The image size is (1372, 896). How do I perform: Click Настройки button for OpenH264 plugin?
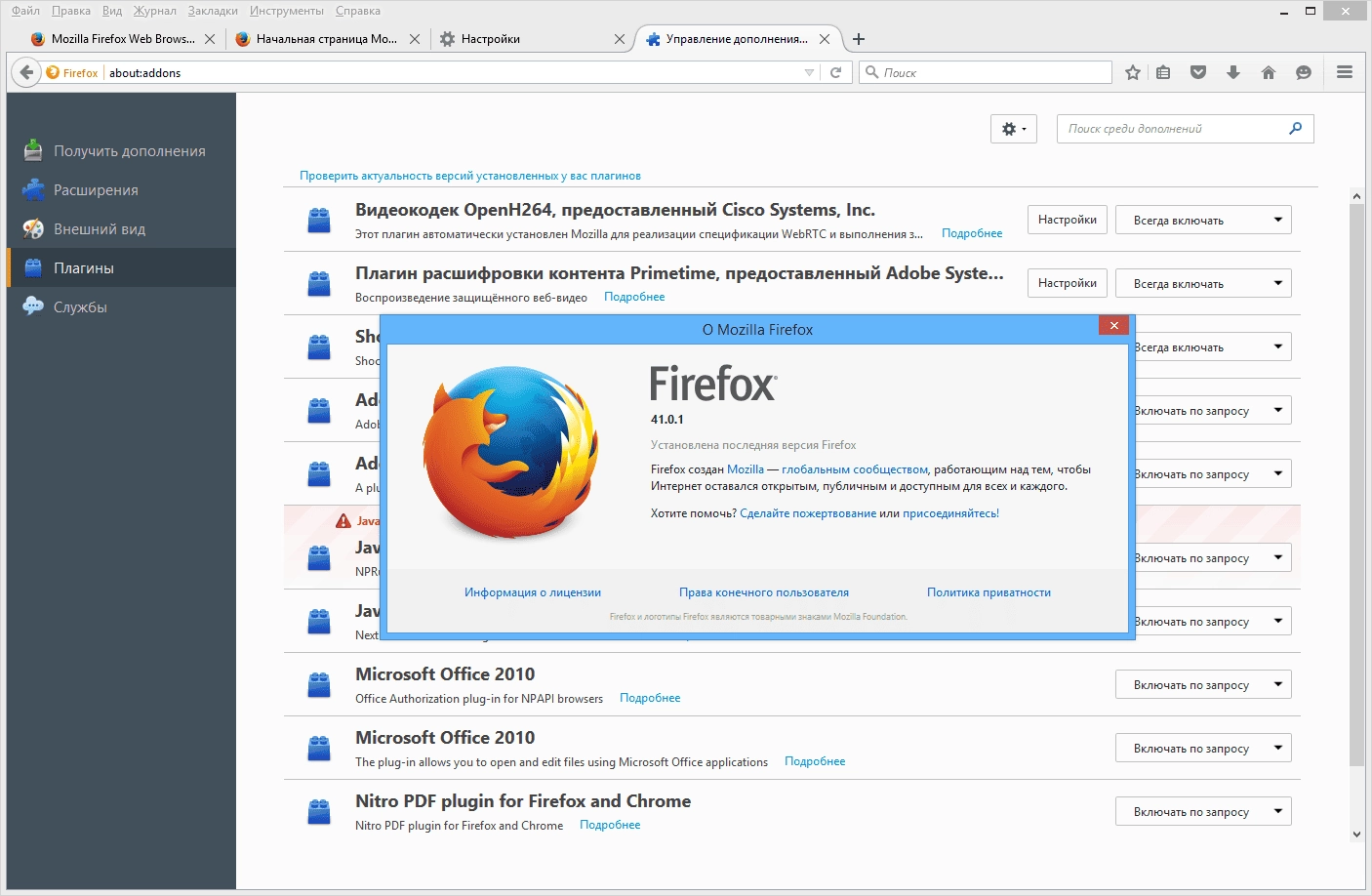click(1068, 220)
